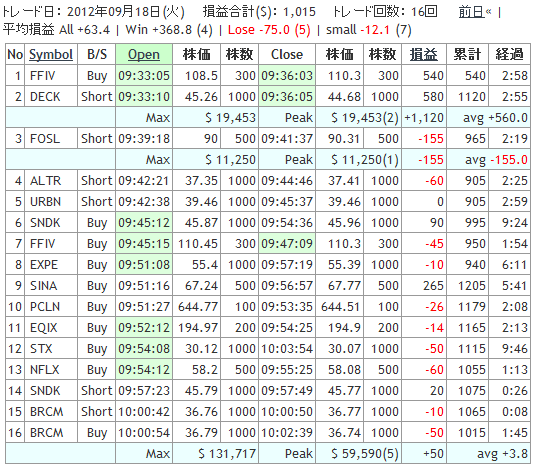Image resolution: width=534 pixels, height=467 pixels.
Task: Click open time 09:54:12 for NFLX
Action: 144,370
